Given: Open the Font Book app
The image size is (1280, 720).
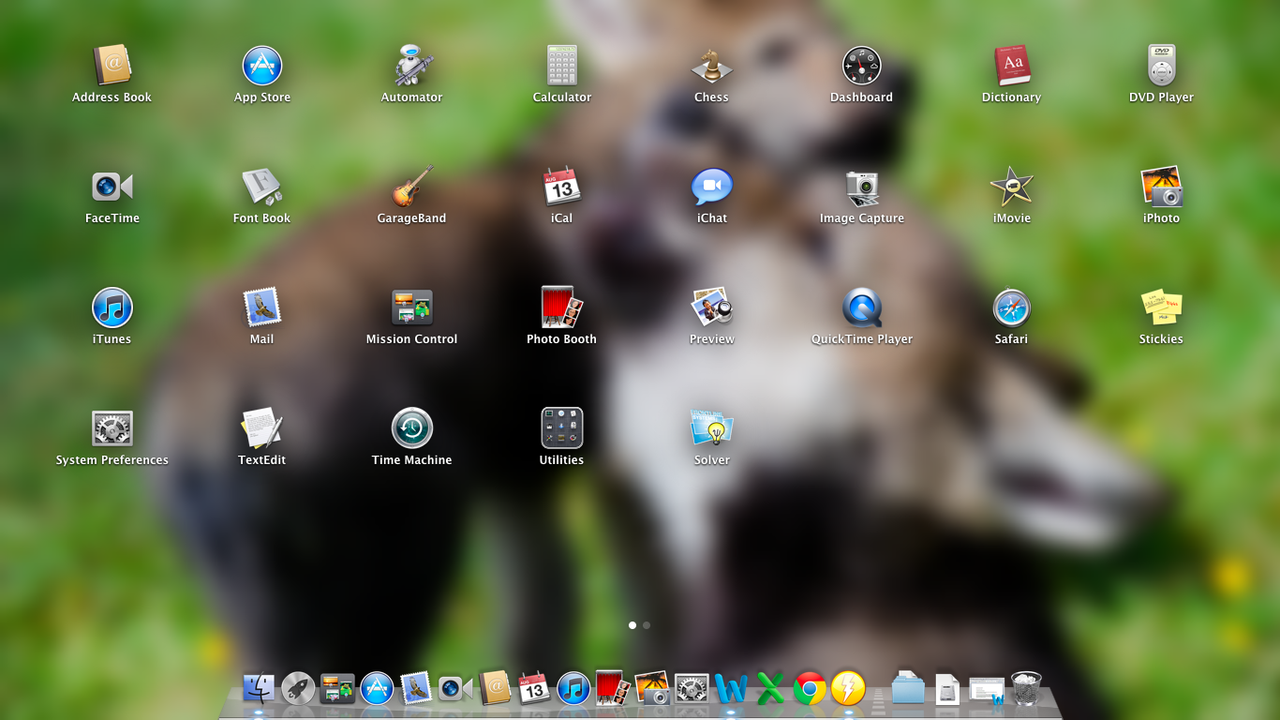Looking at the screenshot, I should (262, 187).
